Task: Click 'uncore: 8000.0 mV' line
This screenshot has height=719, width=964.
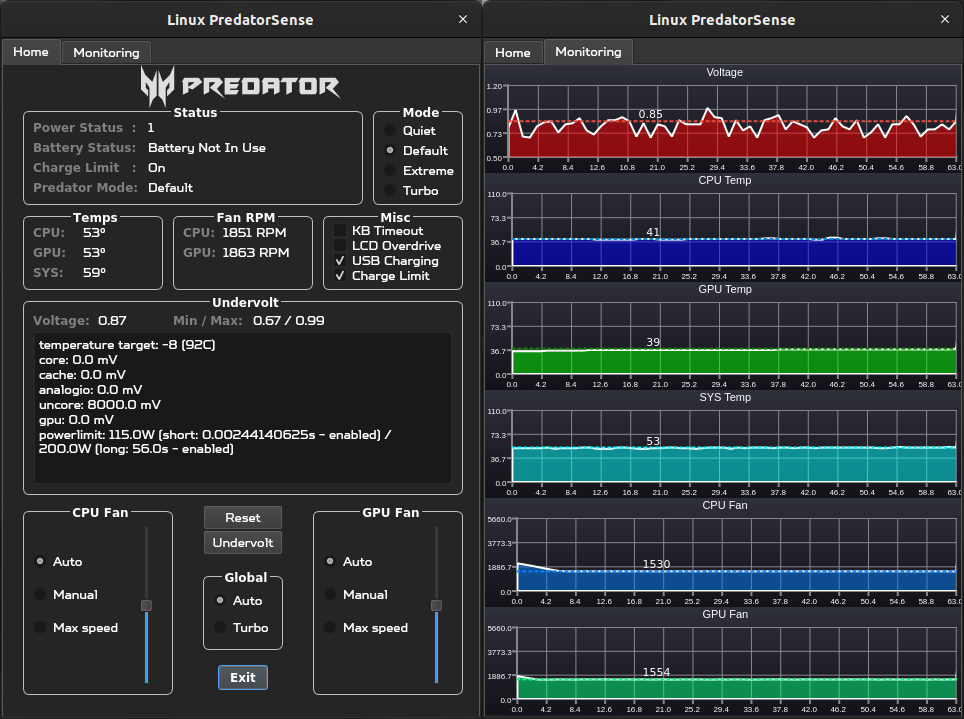Action: click(100, 405)
